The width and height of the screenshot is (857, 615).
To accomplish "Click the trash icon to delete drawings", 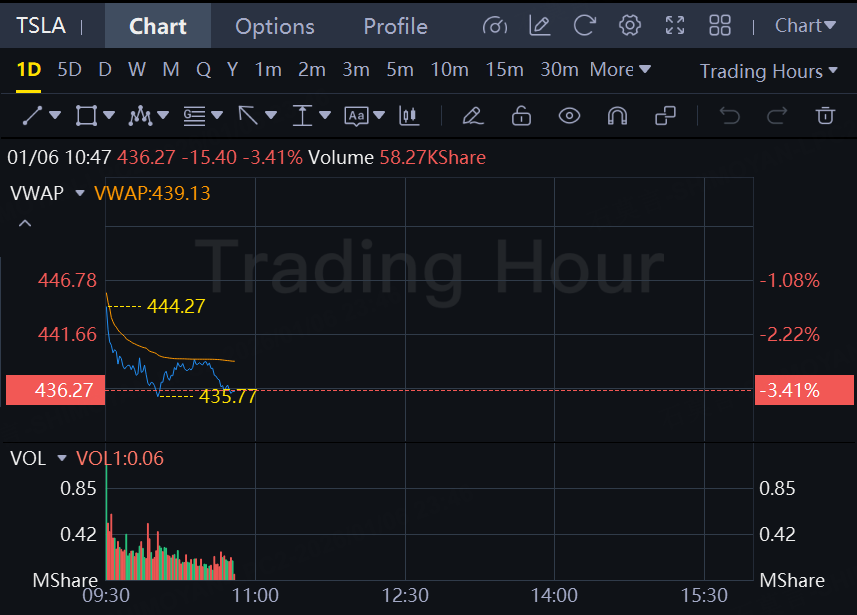I will click(825, 116).
